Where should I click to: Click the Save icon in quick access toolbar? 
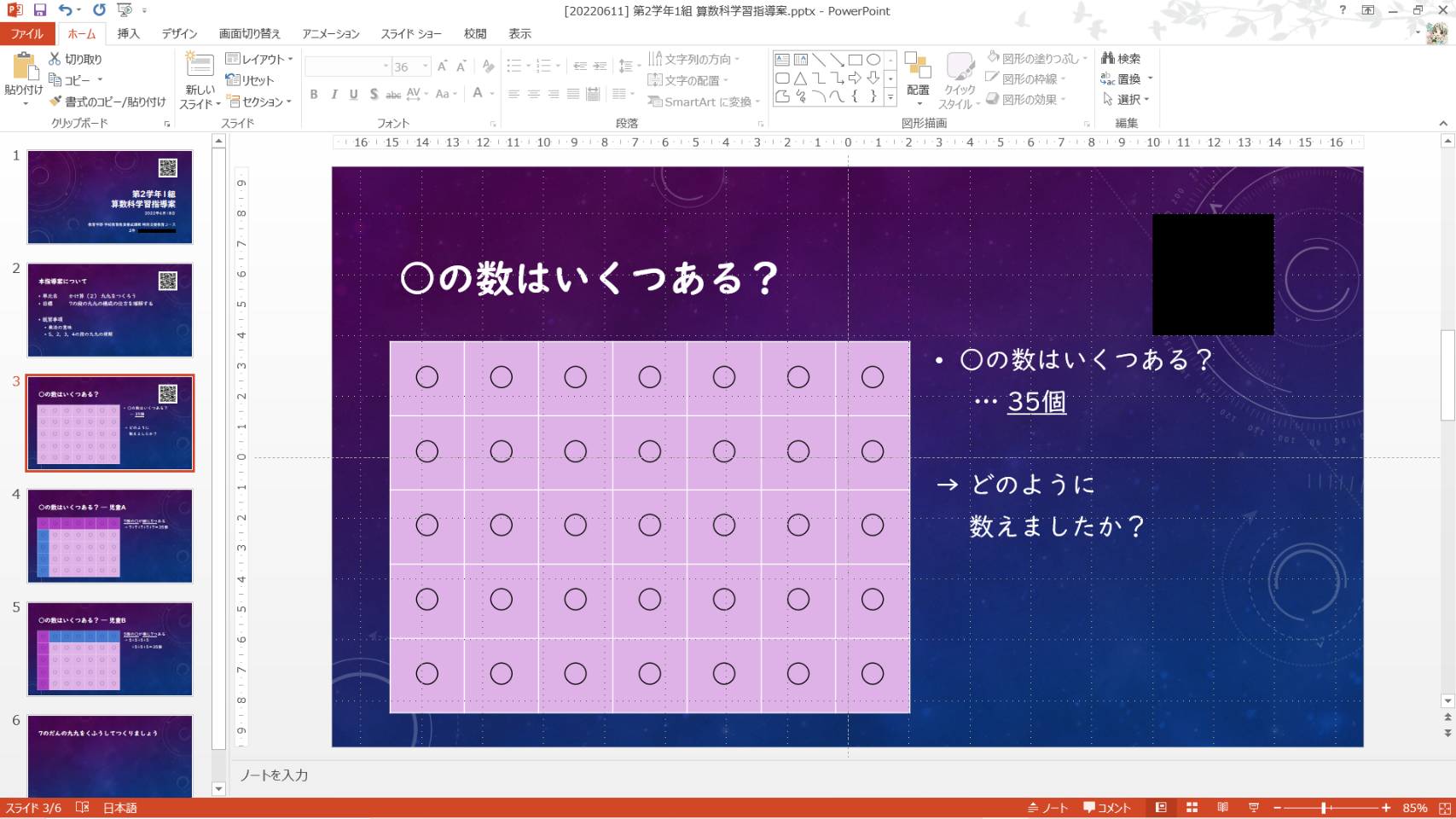[x=40, y=10]
